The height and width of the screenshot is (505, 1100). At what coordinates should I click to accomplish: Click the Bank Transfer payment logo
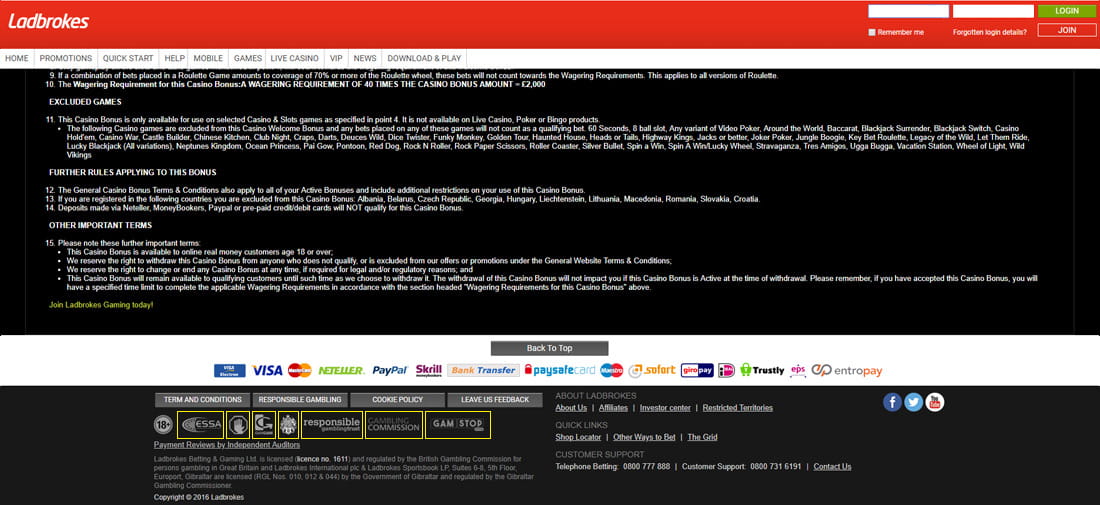click(483, 370)
